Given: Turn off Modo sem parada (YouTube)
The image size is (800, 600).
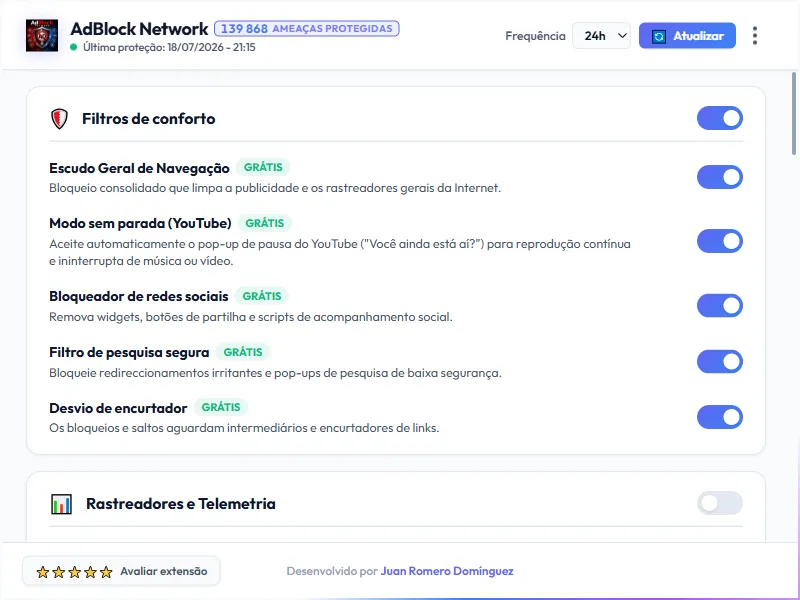Looking at the screenshot, I should point(719,241).
